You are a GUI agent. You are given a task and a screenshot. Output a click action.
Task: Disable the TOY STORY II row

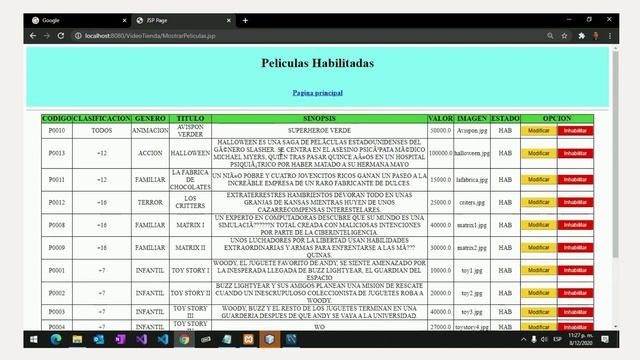(575, 293)
